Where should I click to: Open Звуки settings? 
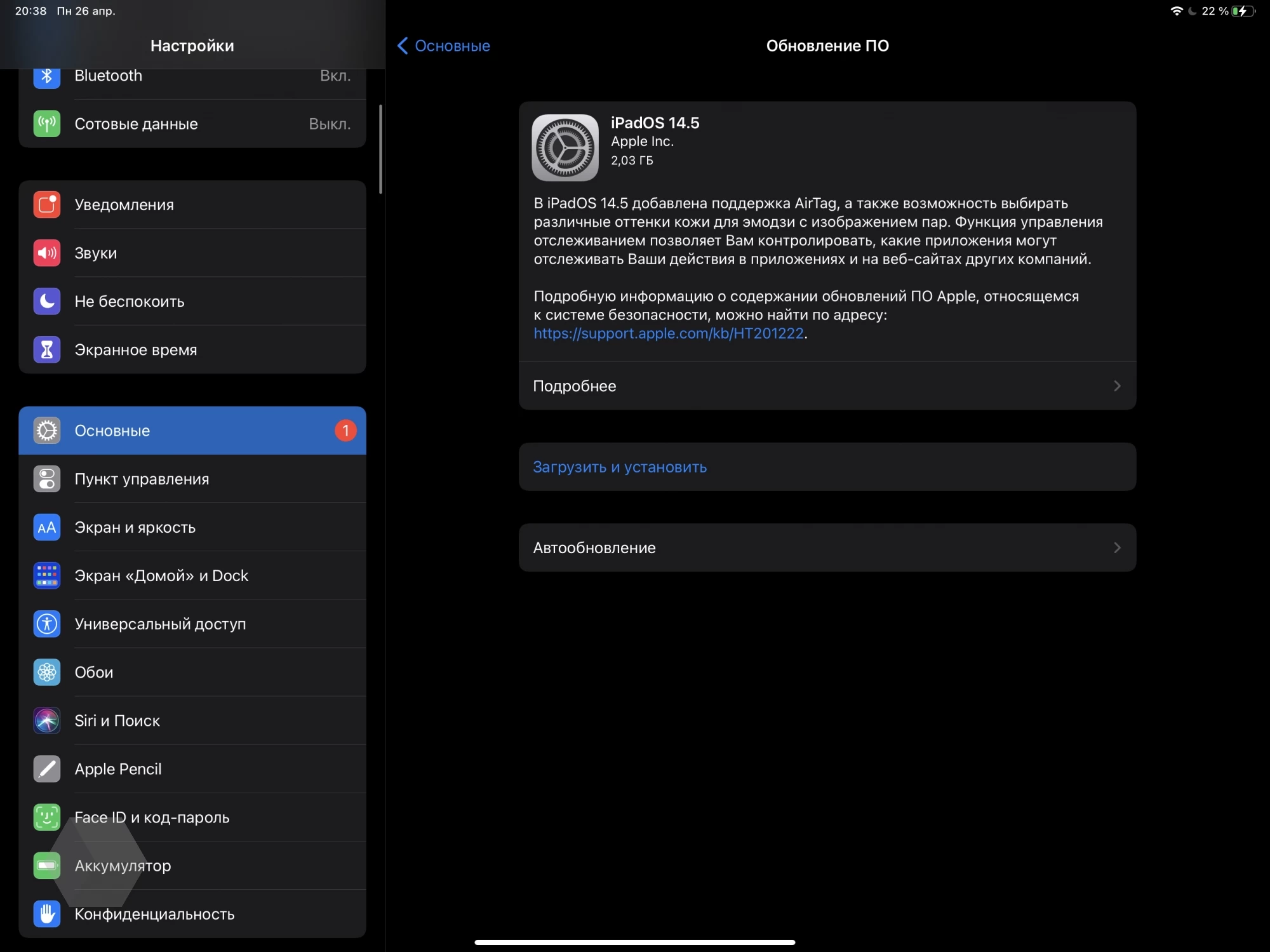pos(192,253)
